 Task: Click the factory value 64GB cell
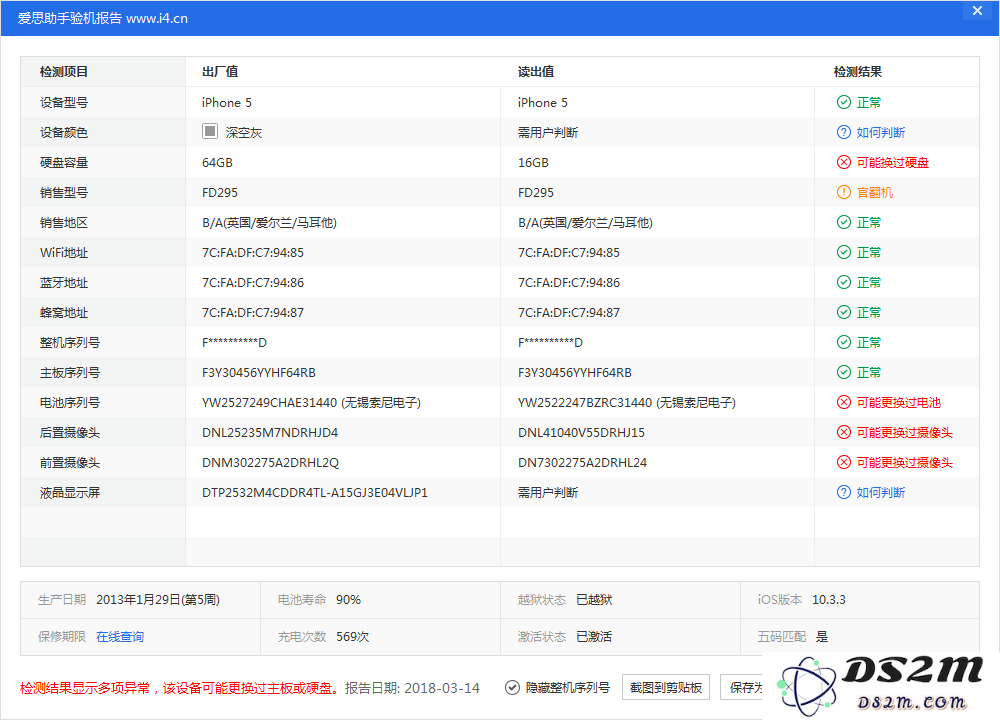pos(217,163)
